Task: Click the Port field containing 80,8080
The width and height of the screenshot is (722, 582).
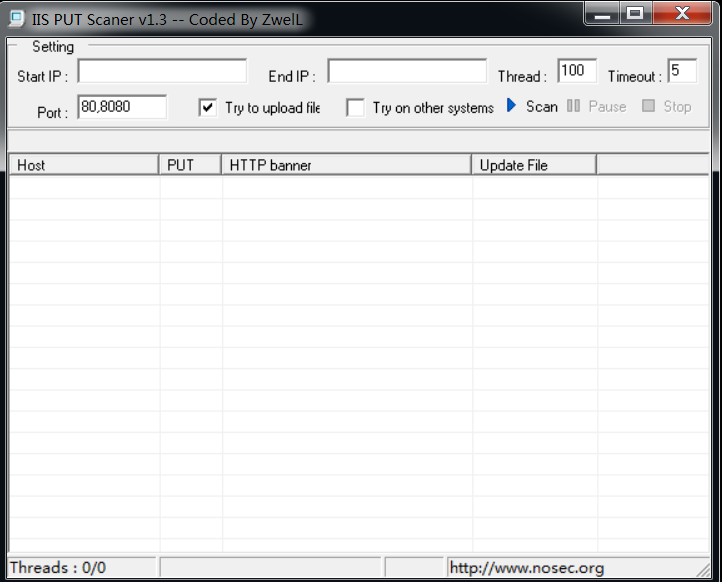Action: point(122,107)
